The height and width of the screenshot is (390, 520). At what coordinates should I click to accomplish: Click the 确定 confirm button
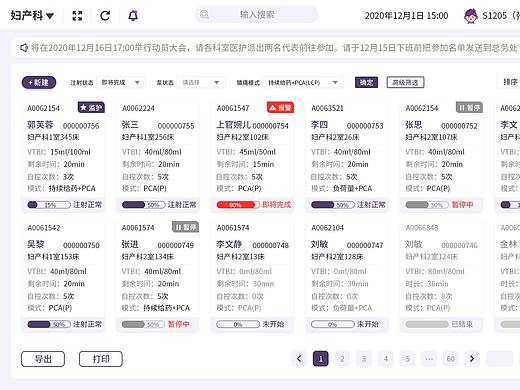[366, 82]
